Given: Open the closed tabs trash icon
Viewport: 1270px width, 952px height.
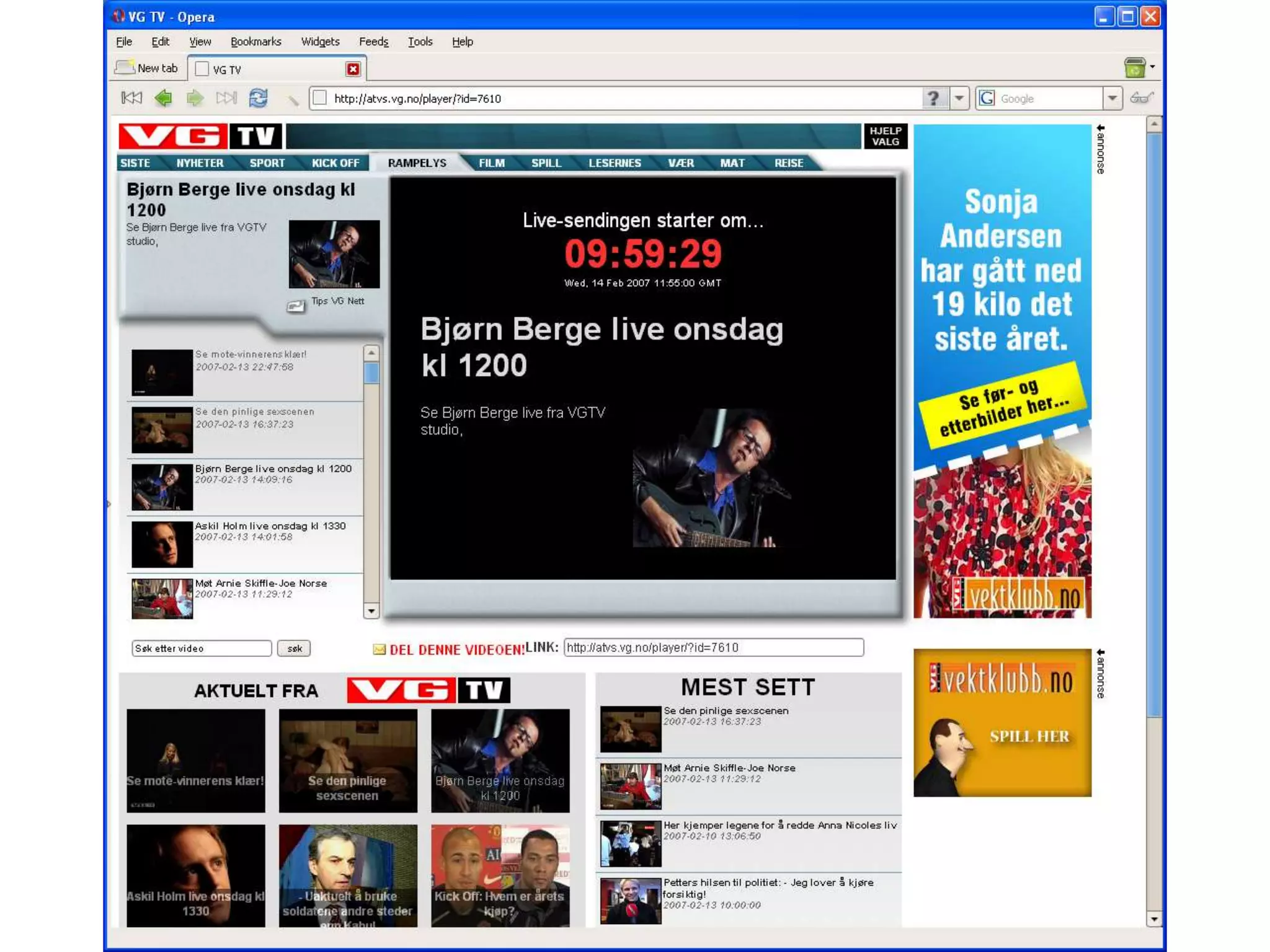Looking at the screenshot, I should pyautogui.click(x=1134, y=67).
